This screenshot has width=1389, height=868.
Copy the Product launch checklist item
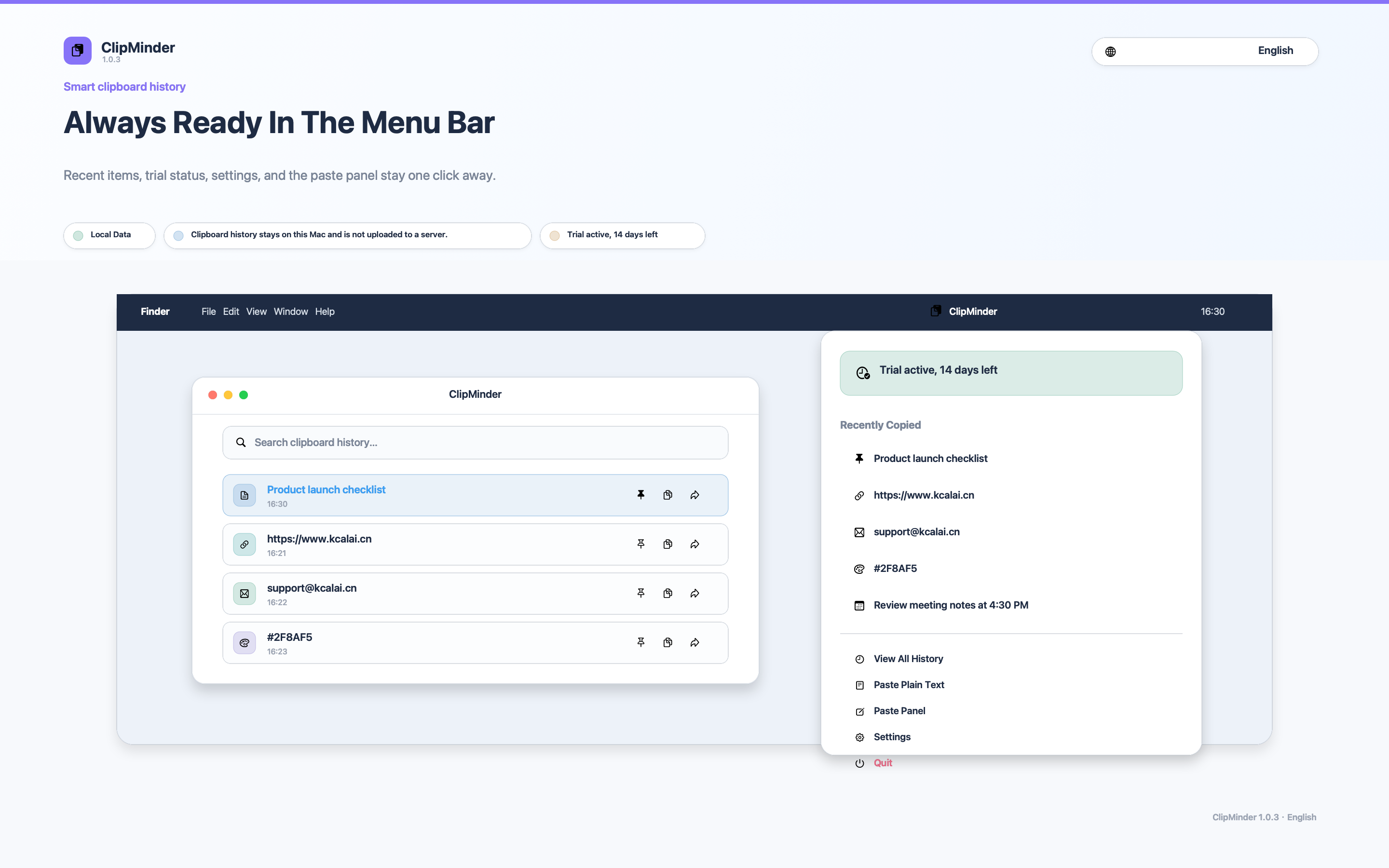(667, 495)
